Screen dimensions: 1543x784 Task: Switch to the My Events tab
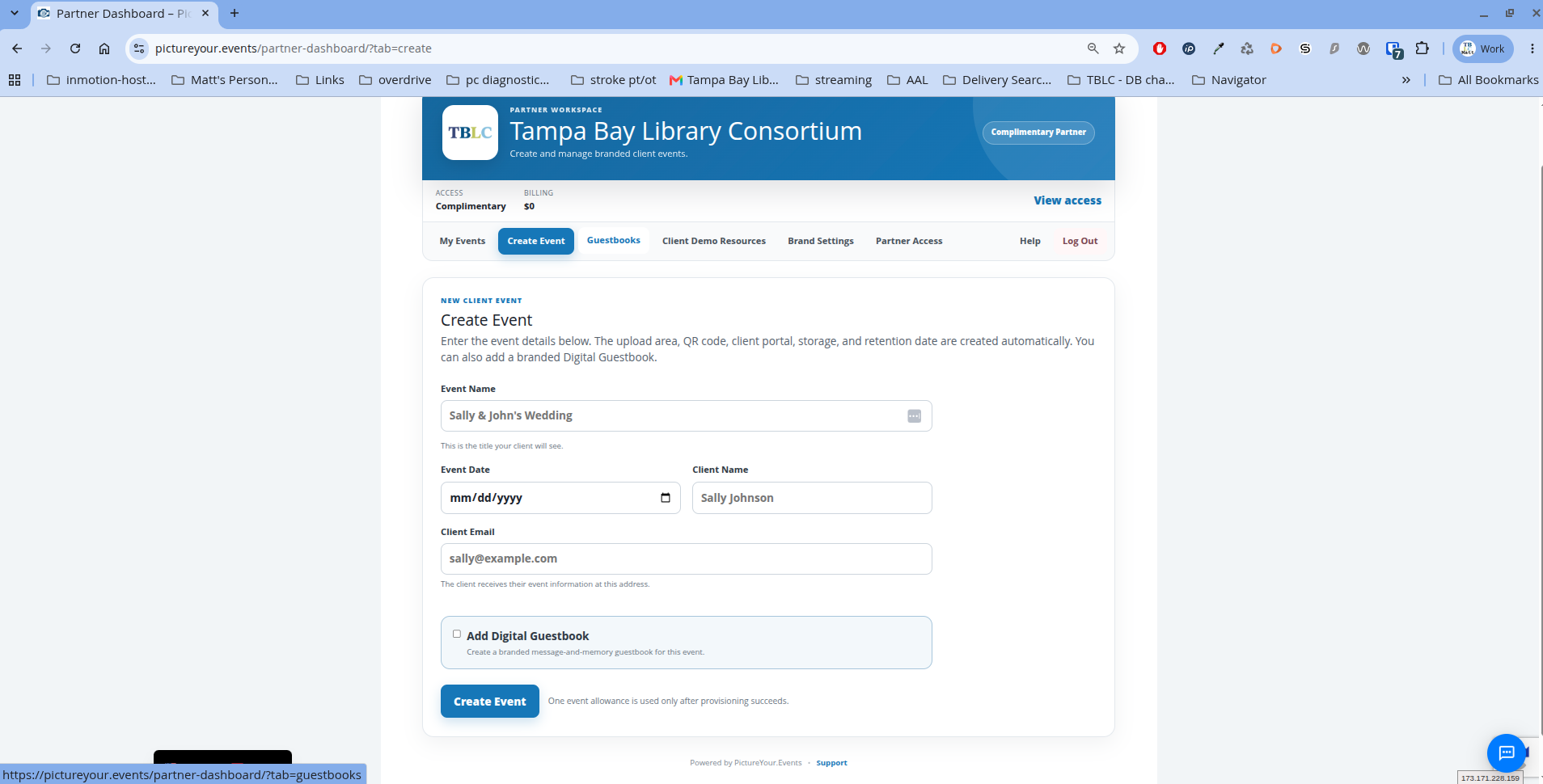[463, 241]
